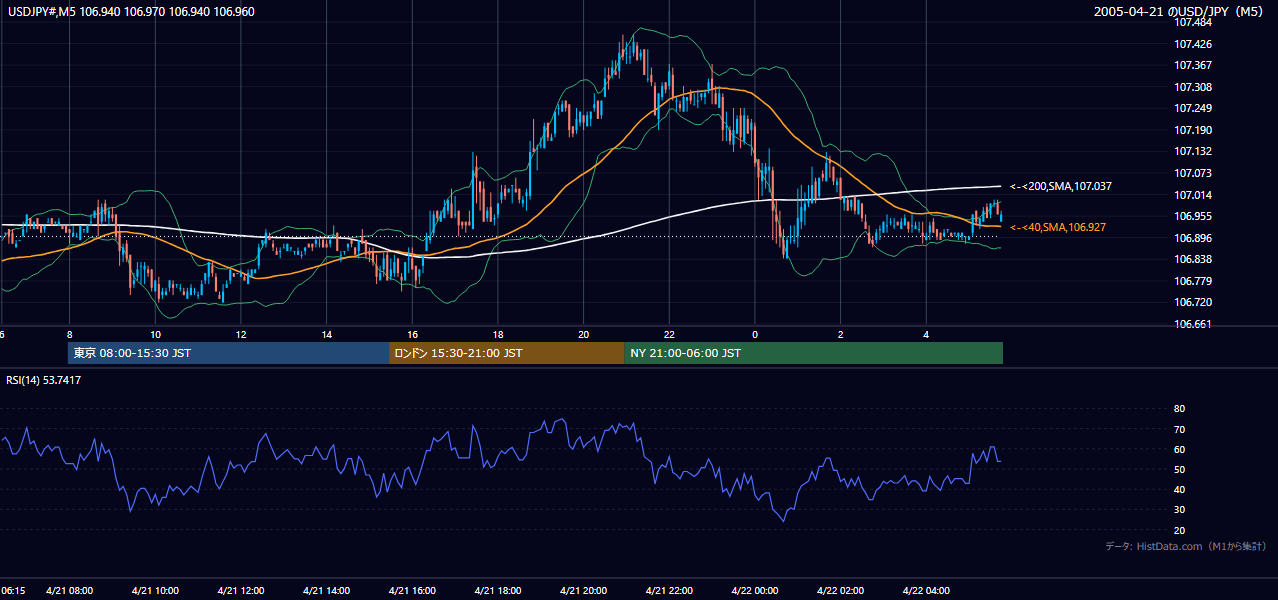Click price axis value 106.720

coord(1193,302)
